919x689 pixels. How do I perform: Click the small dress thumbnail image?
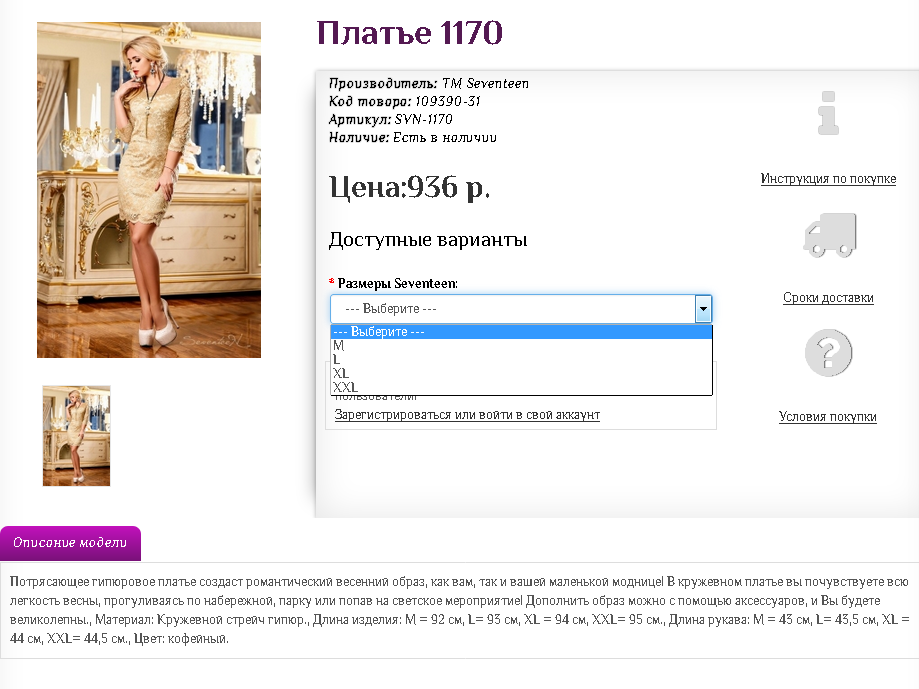point(76,436)
